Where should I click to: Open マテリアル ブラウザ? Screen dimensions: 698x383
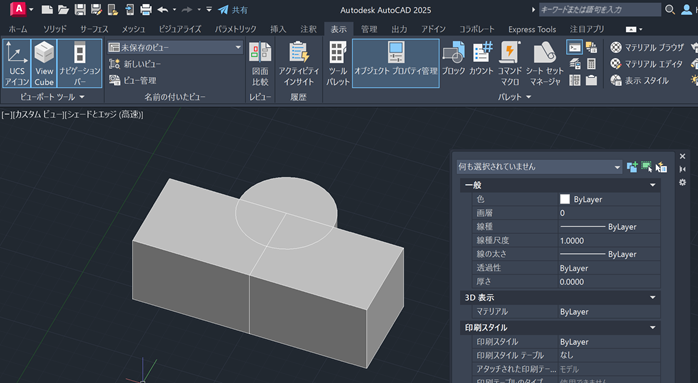[x=647, y=47]
